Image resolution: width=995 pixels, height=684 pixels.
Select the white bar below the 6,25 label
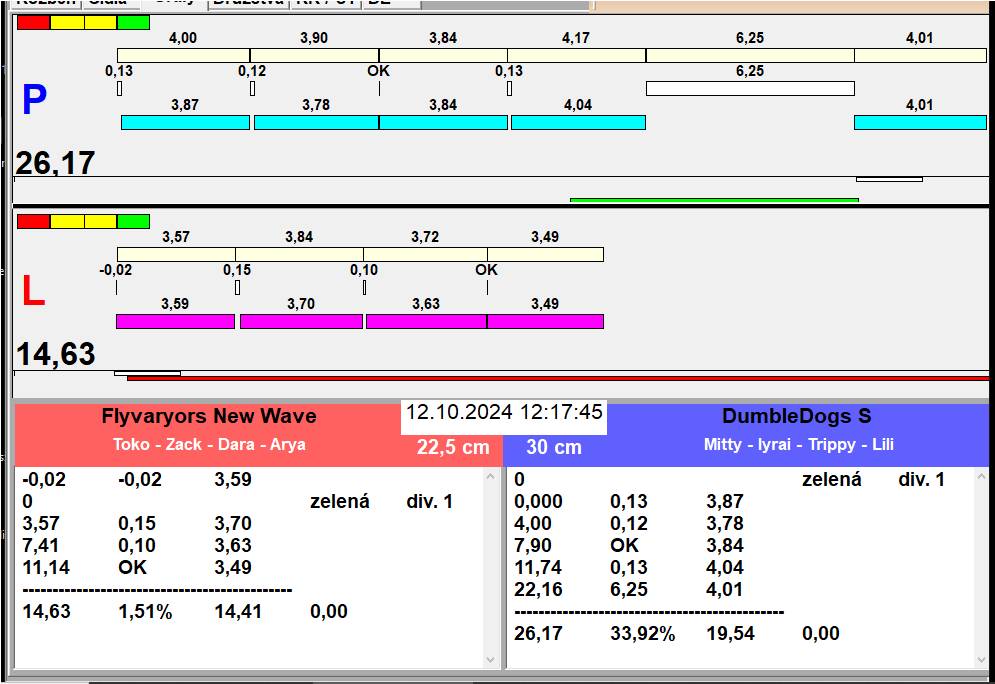[x=750, y=88]
